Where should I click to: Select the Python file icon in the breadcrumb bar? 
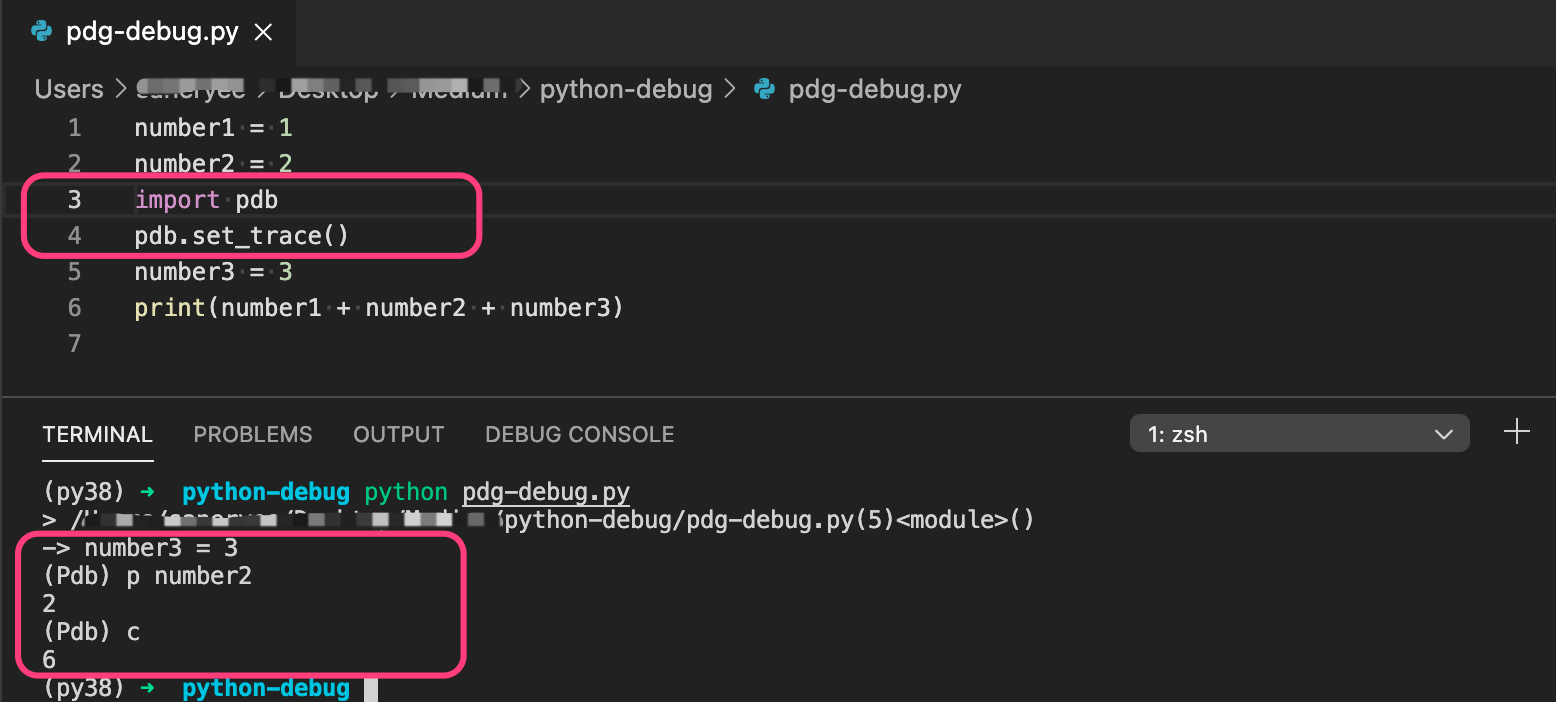click(766, 89)
